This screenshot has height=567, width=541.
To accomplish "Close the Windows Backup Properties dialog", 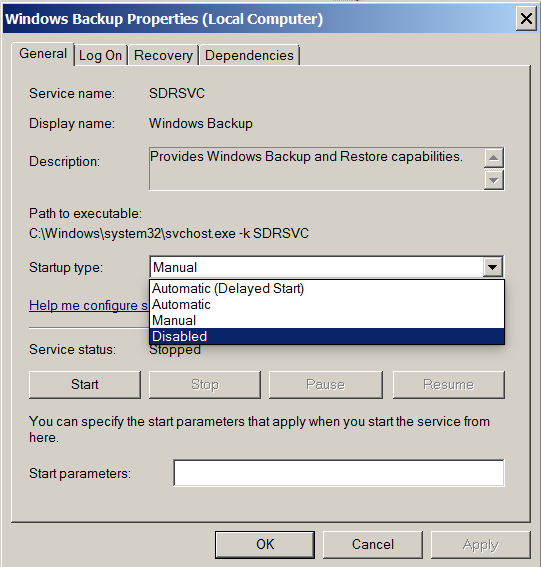I will [526, 18].
